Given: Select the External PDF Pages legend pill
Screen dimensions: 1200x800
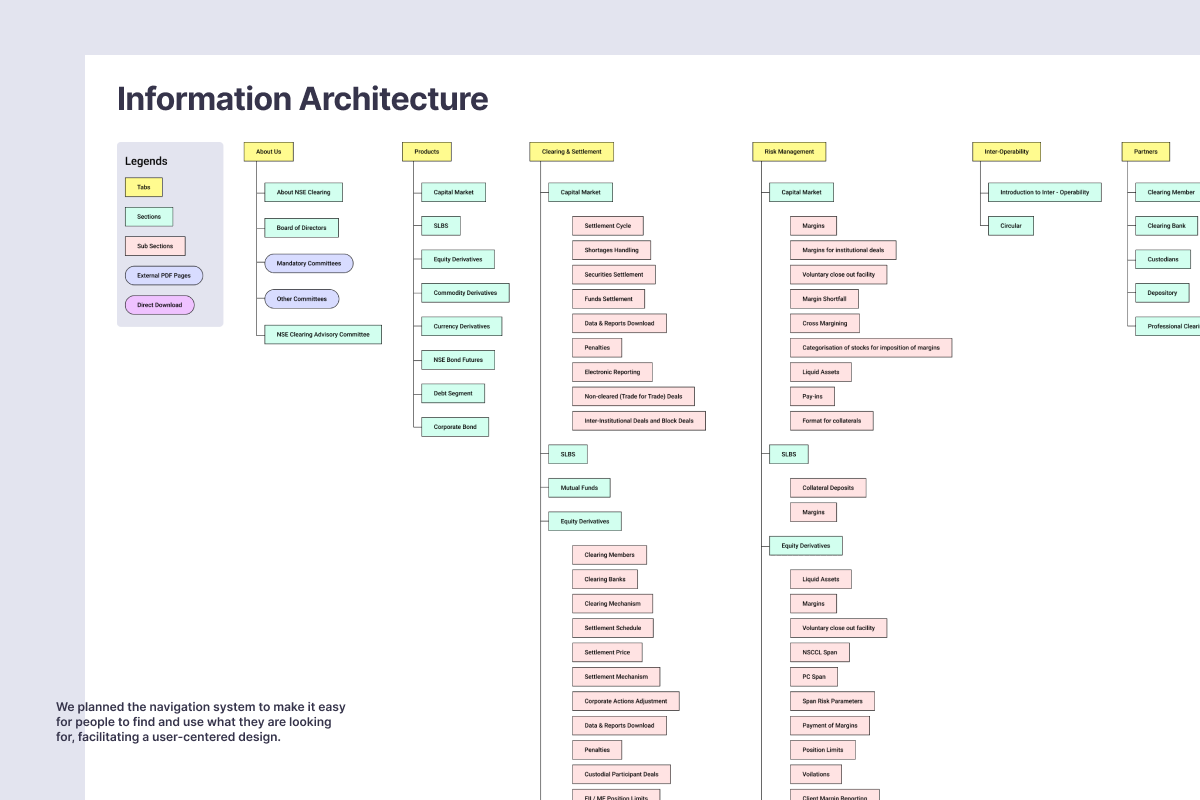Looking at the screenshot, I should tap(164, 275).
